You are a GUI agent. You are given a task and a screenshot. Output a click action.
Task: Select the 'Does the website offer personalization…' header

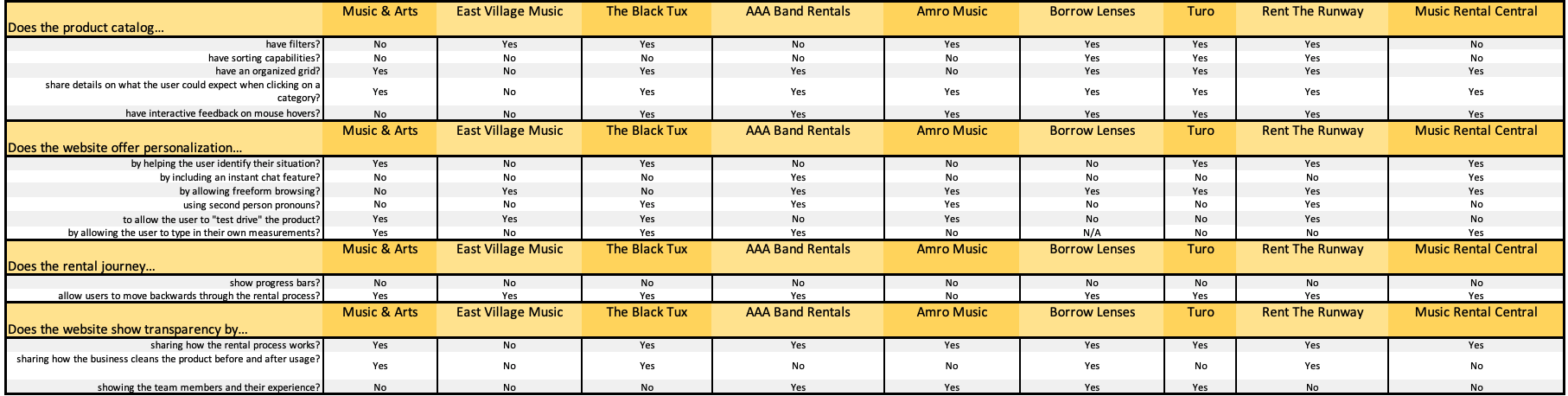(x=125, y=148)
